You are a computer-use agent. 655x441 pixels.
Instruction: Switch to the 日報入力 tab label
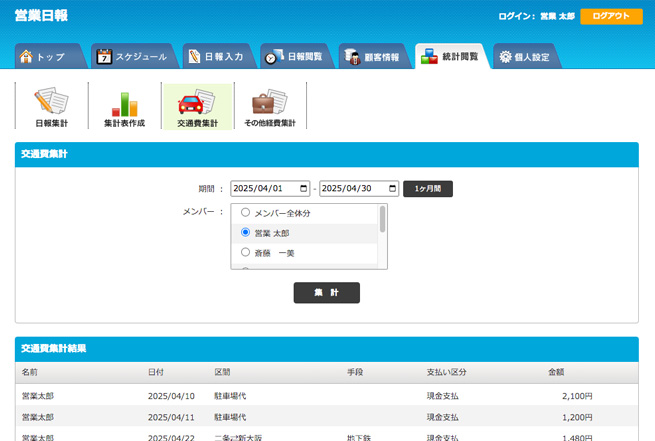(224, 57)
